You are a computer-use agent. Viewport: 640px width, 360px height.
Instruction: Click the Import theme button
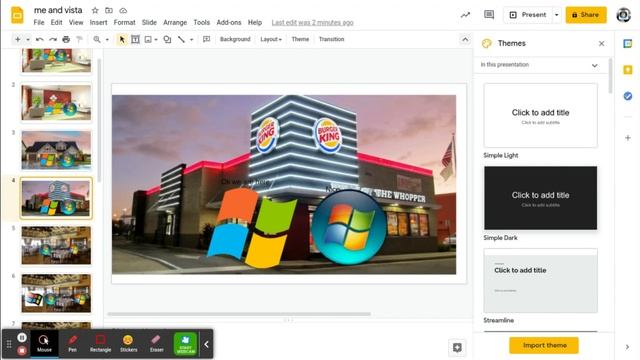click(544, 345)
